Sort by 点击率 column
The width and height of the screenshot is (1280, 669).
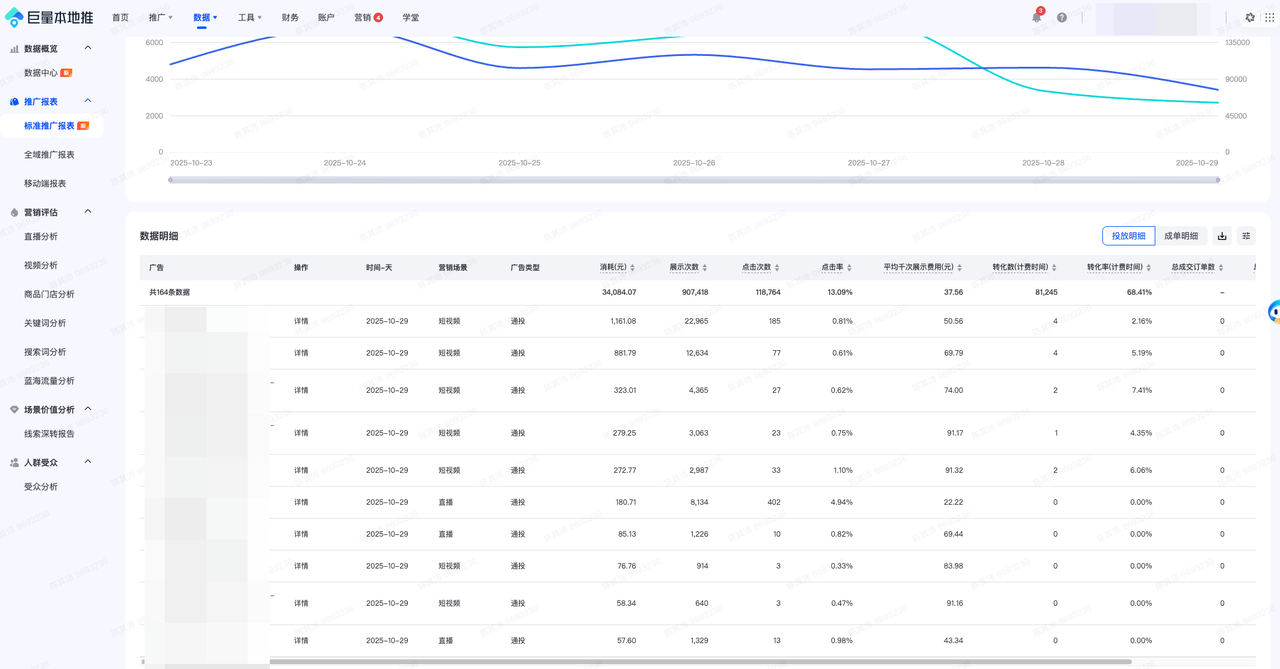pos(849,268)
